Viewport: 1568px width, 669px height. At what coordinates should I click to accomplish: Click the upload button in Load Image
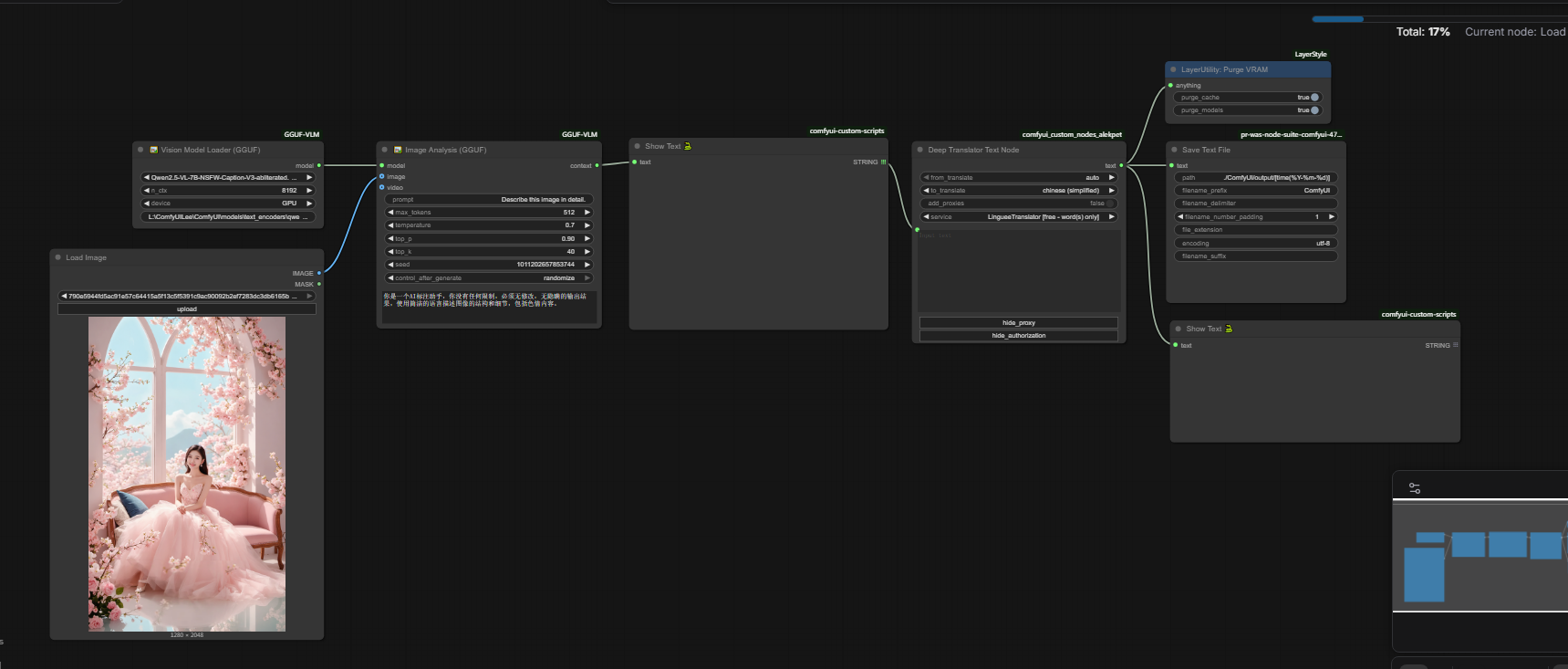(187, 309)
